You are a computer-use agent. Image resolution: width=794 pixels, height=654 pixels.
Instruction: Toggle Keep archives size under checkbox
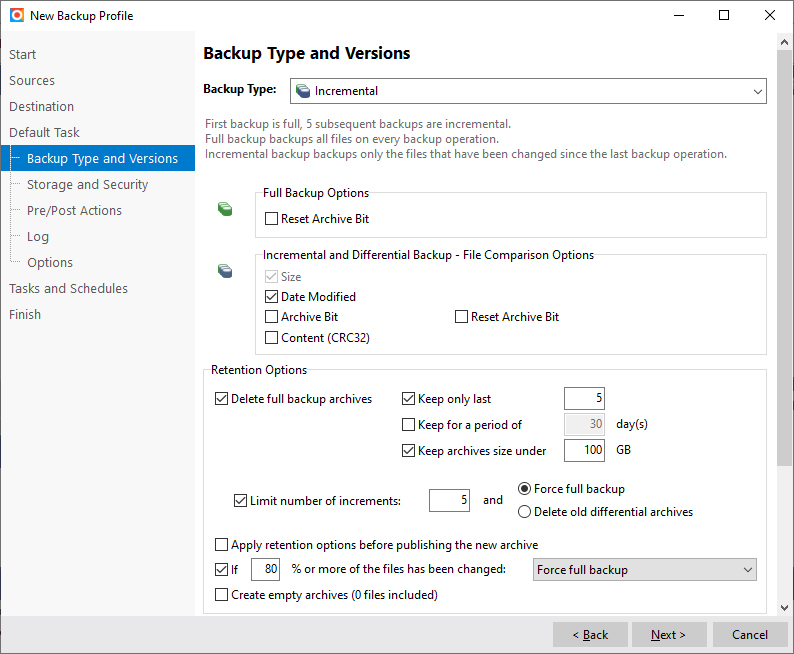point(408,451)
